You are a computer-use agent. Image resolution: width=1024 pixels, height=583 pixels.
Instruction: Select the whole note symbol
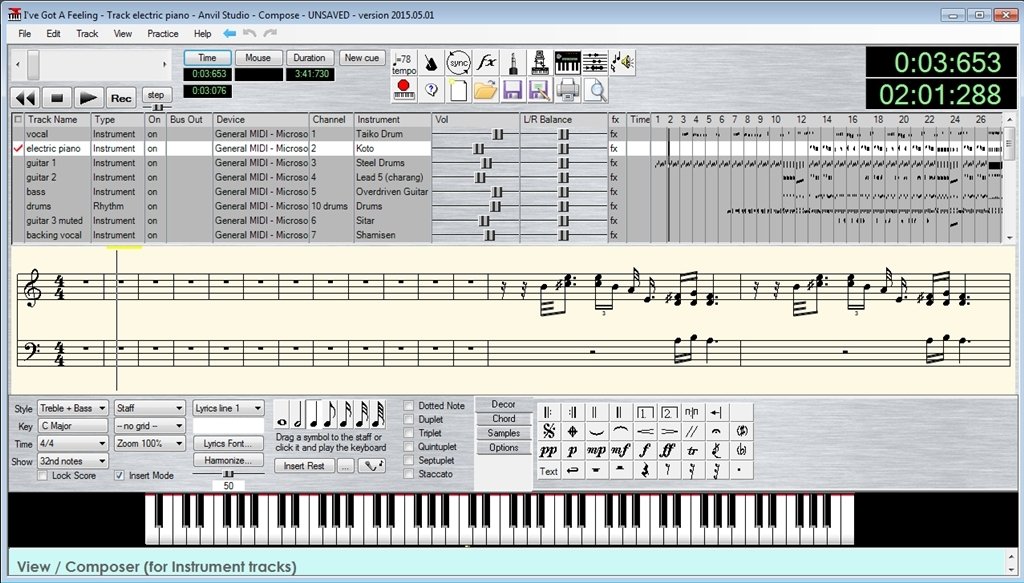(x=281, y=415)
